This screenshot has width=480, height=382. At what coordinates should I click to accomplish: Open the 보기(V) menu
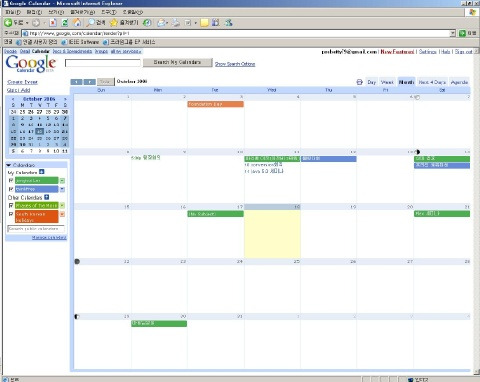pyautogui.click(x=56, y=12)
